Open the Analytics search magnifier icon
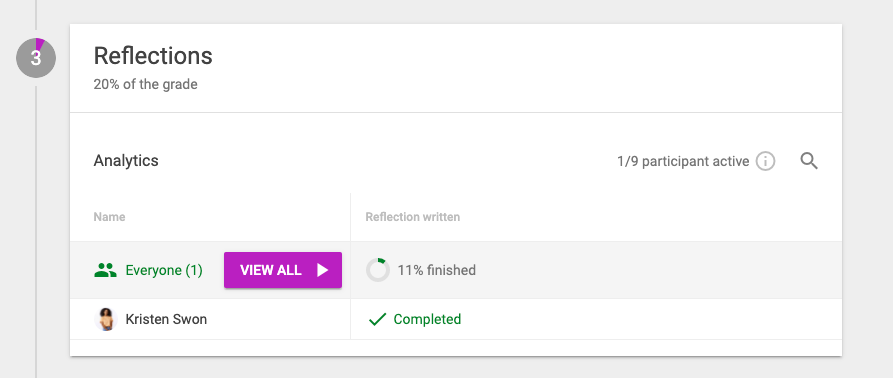The height and width of the screenshot is (378, 893). tap(809, 161)
